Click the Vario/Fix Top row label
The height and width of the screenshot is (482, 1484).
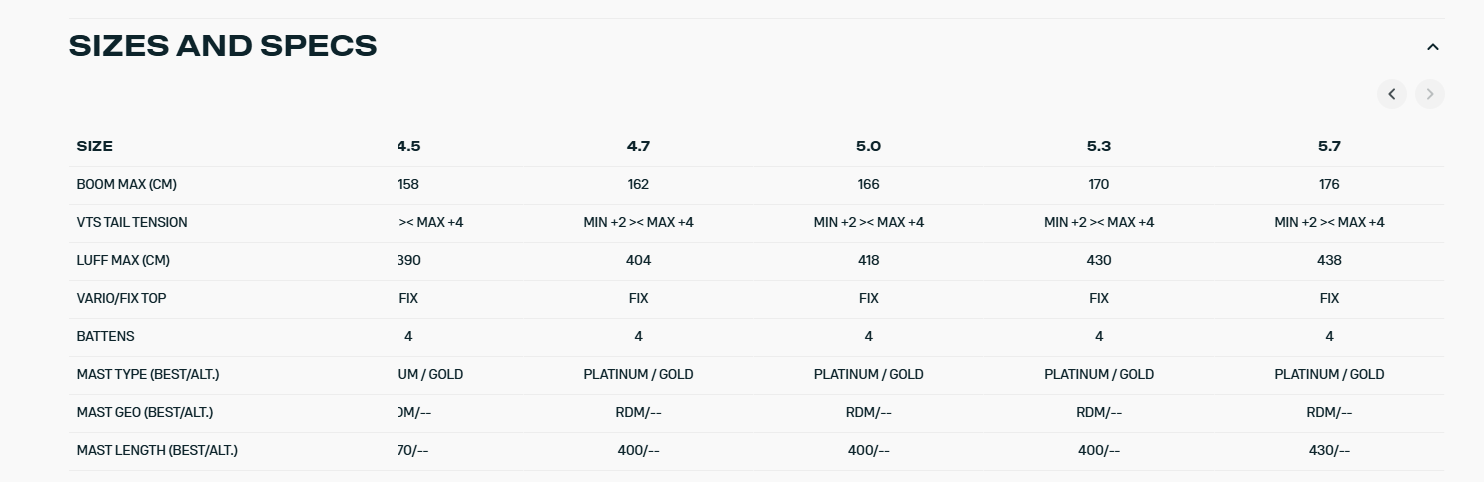point(121,298)
